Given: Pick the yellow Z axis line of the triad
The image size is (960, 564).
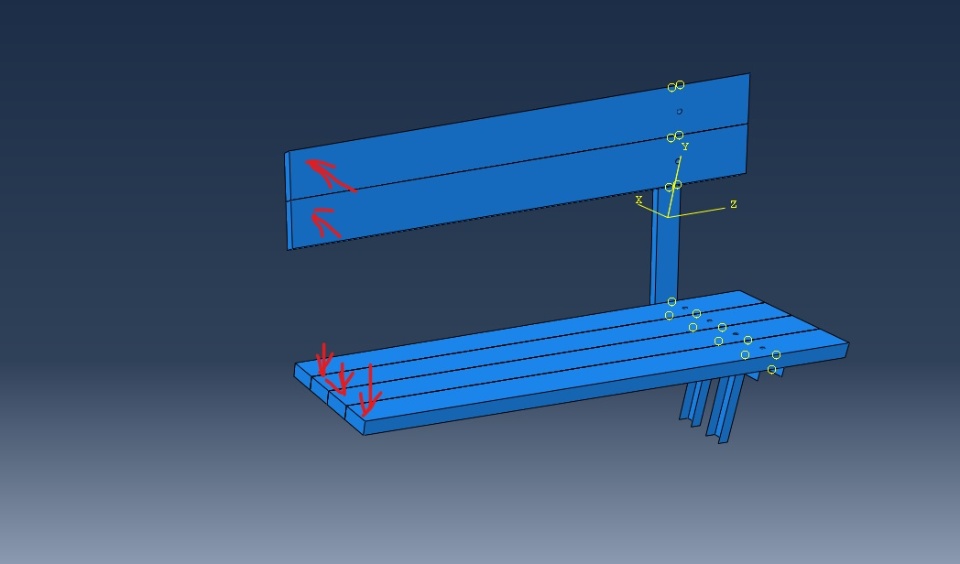Looking at the screenshot, I should tap(696, 212).
